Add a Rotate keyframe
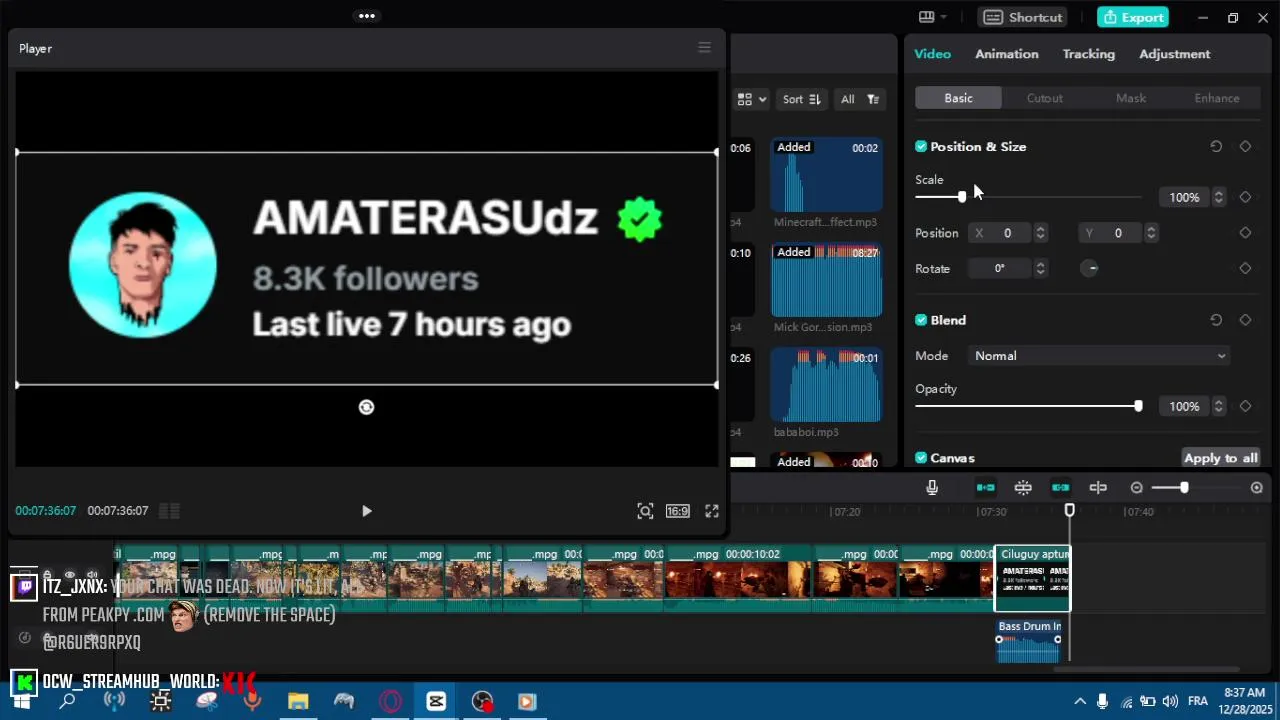 (x=1245, y=268)
